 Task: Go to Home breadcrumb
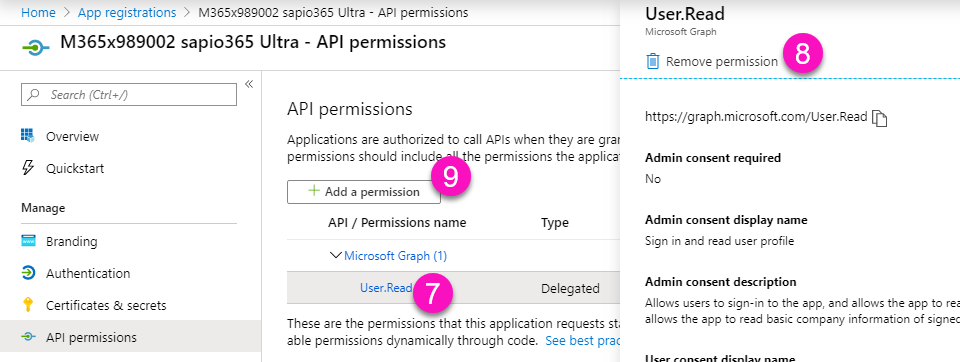click(x=38, y=12)
